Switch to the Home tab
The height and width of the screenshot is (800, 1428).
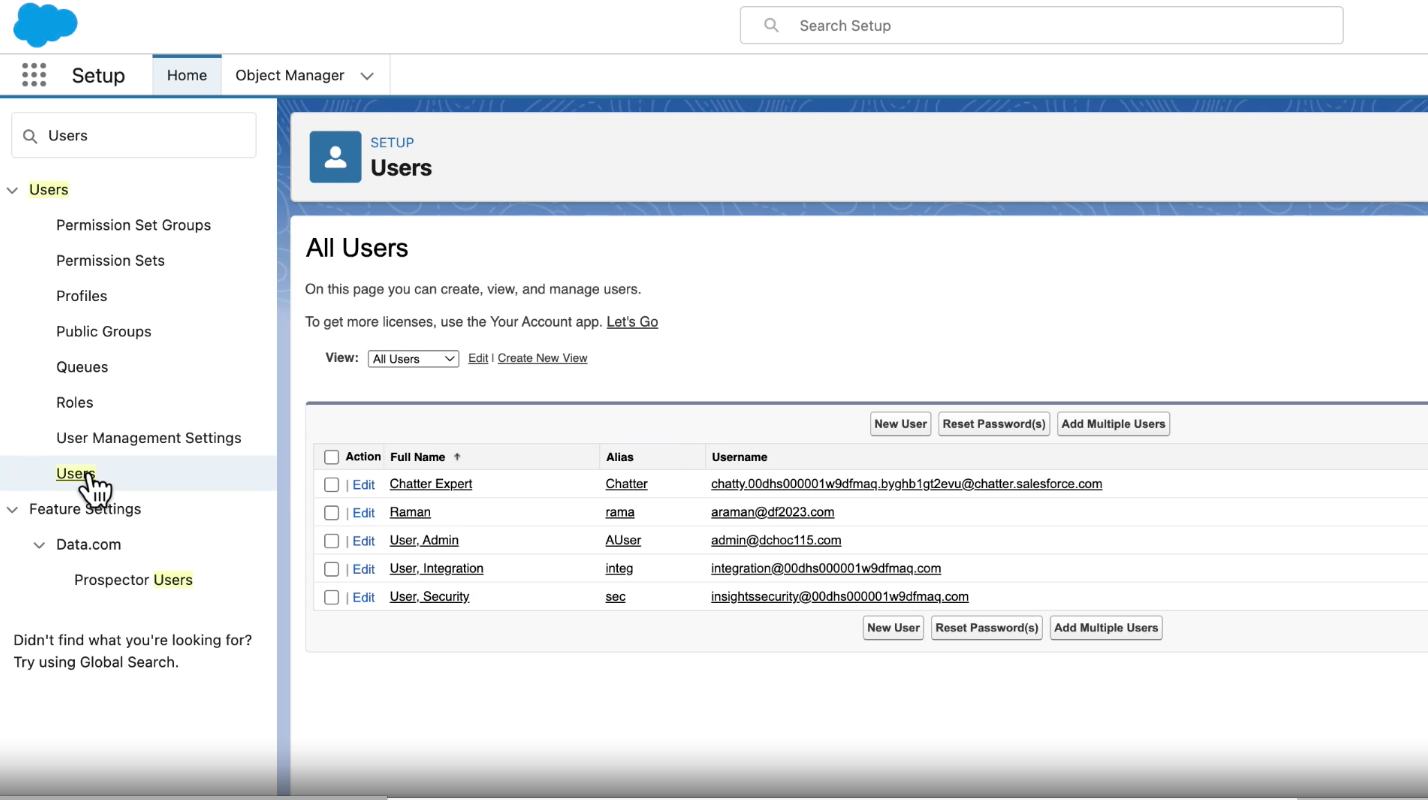pos(186,74)
